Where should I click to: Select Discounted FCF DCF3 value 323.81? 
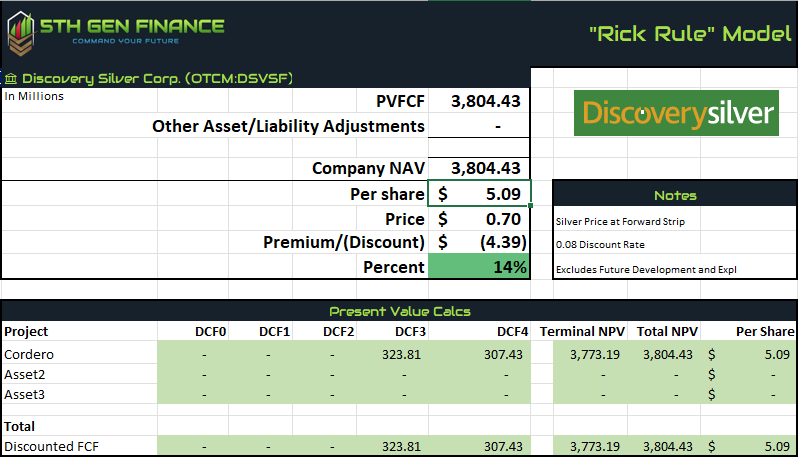pos(401,446)
